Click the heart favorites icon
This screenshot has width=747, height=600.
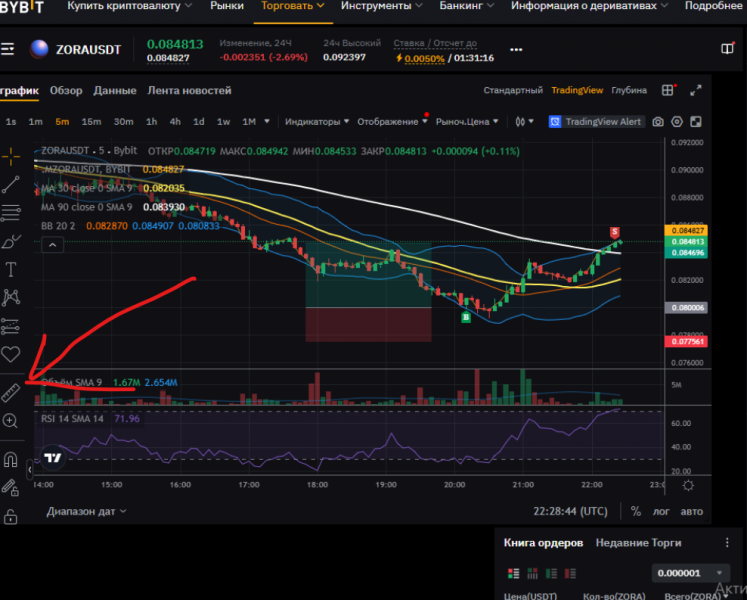pos(10,354)
